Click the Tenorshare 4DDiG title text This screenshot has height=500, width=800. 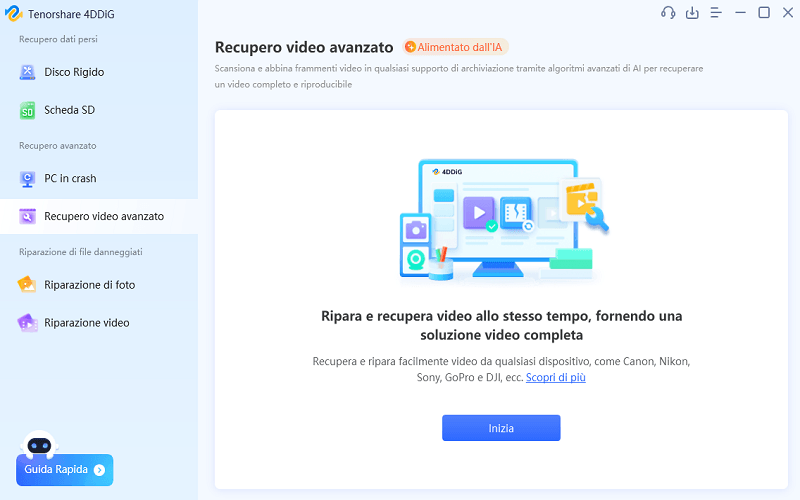(x=71, y=14)
